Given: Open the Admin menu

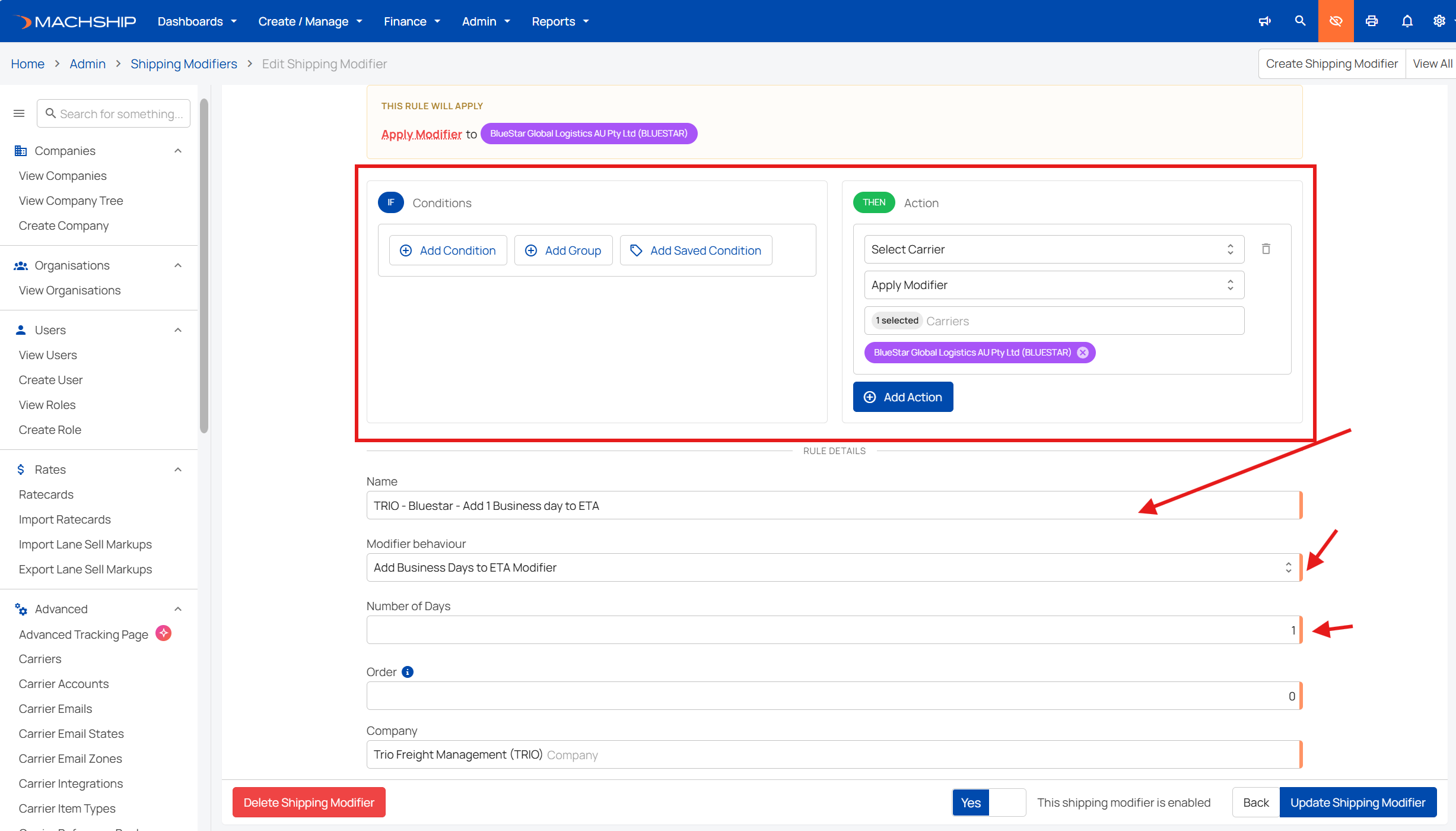Looking at the screenshot, I should [x=487, y=21].
